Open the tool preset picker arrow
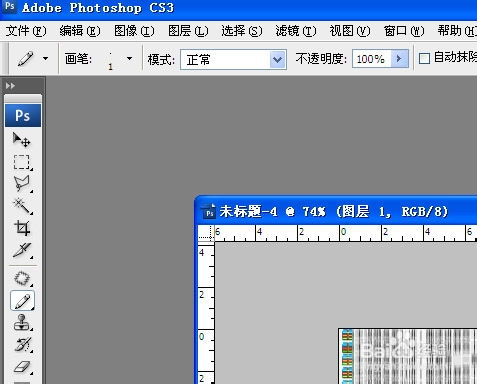The height and width of the screenshot is (384, 477). (45, 59)
